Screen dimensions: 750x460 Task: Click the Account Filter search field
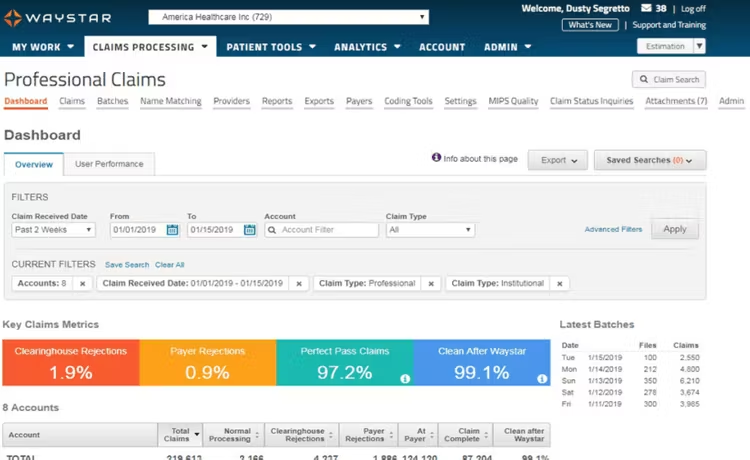tap(321, 230)
